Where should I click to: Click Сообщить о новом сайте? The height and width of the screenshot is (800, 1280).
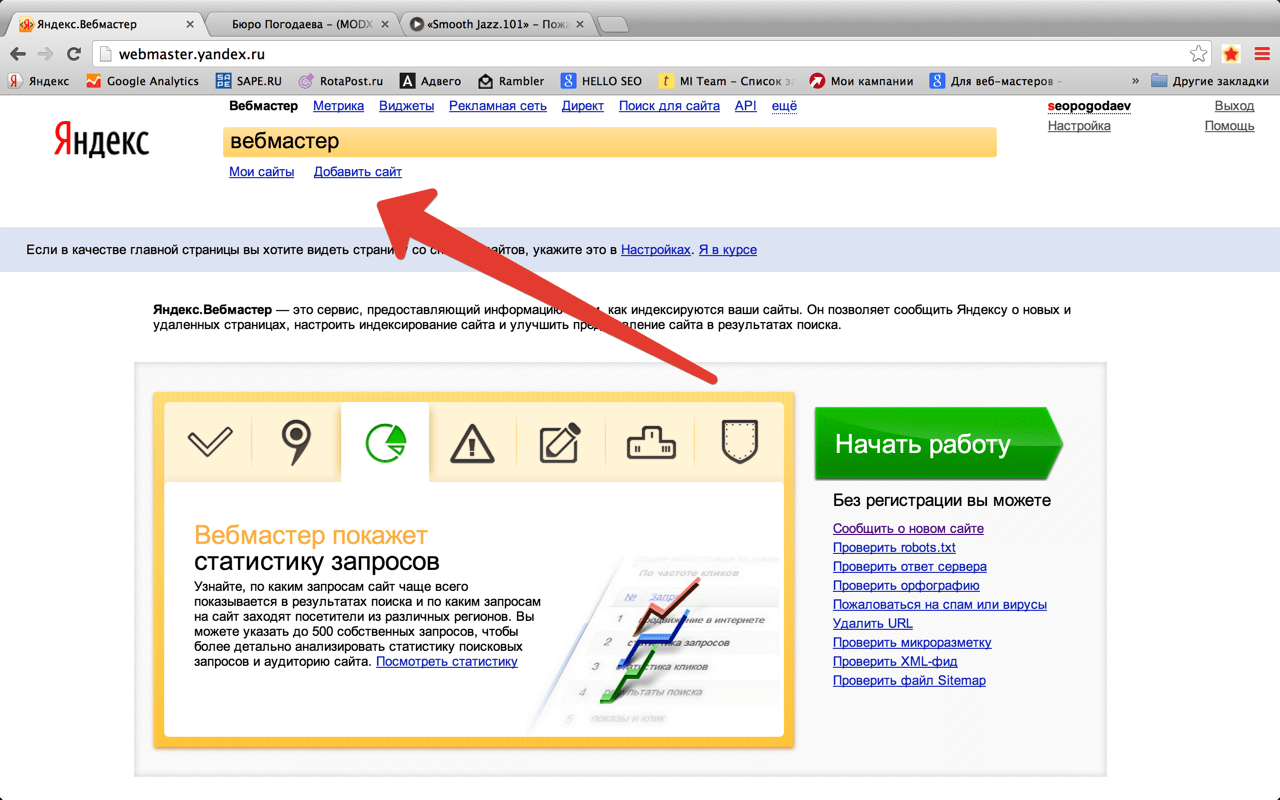(x=908, y=529)
